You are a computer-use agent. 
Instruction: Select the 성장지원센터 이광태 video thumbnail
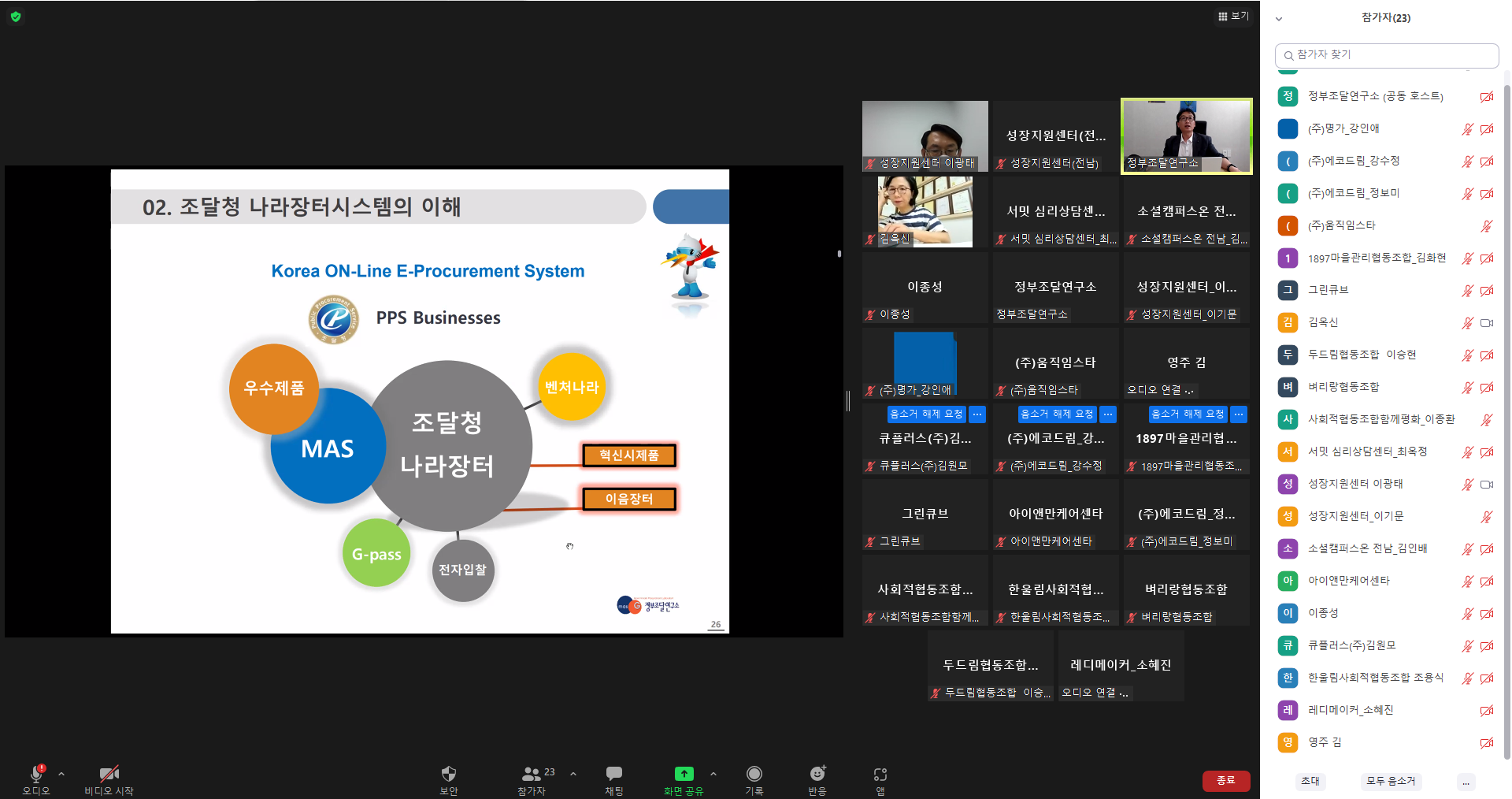point(925,136)
